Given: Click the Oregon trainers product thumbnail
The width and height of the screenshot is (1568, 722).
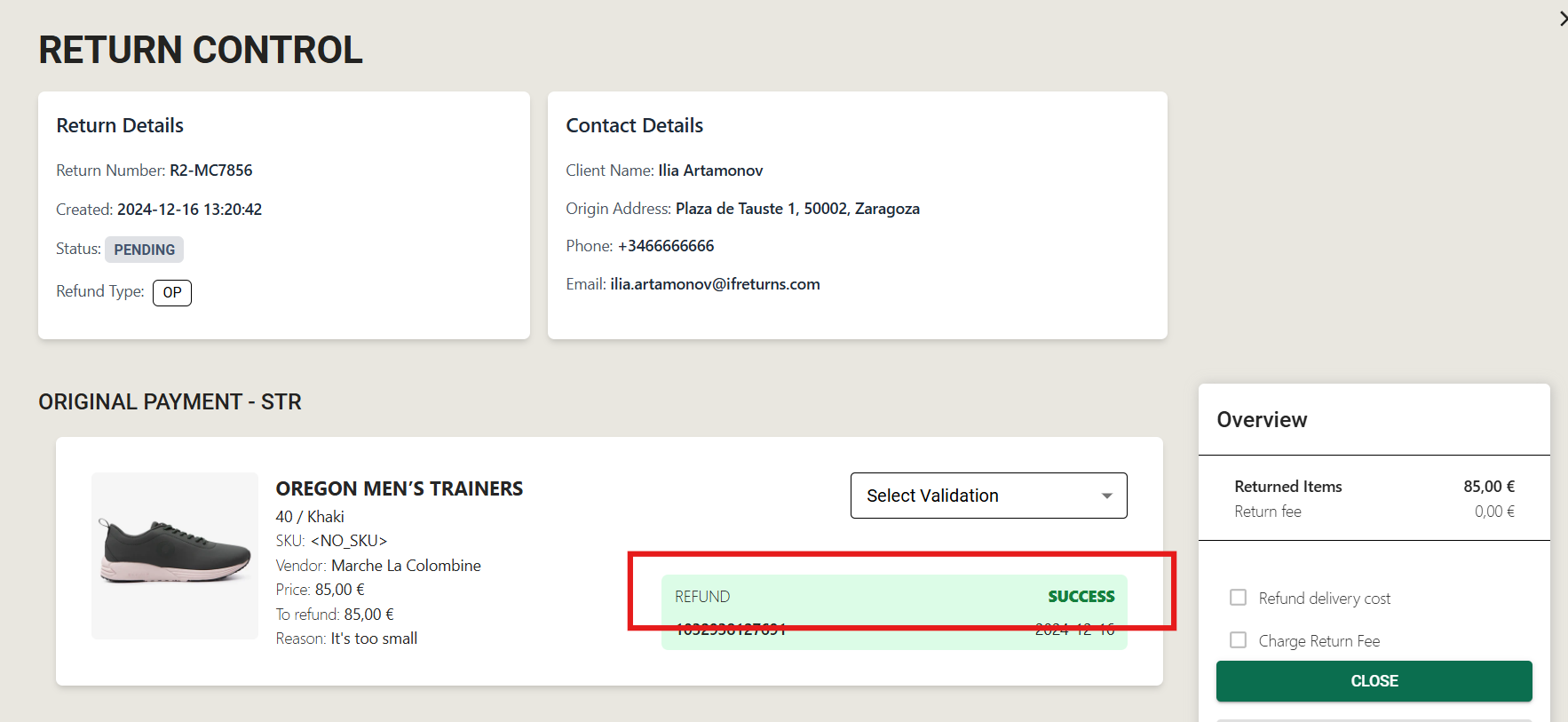Looking at the screenshot, I should (175, 555).
